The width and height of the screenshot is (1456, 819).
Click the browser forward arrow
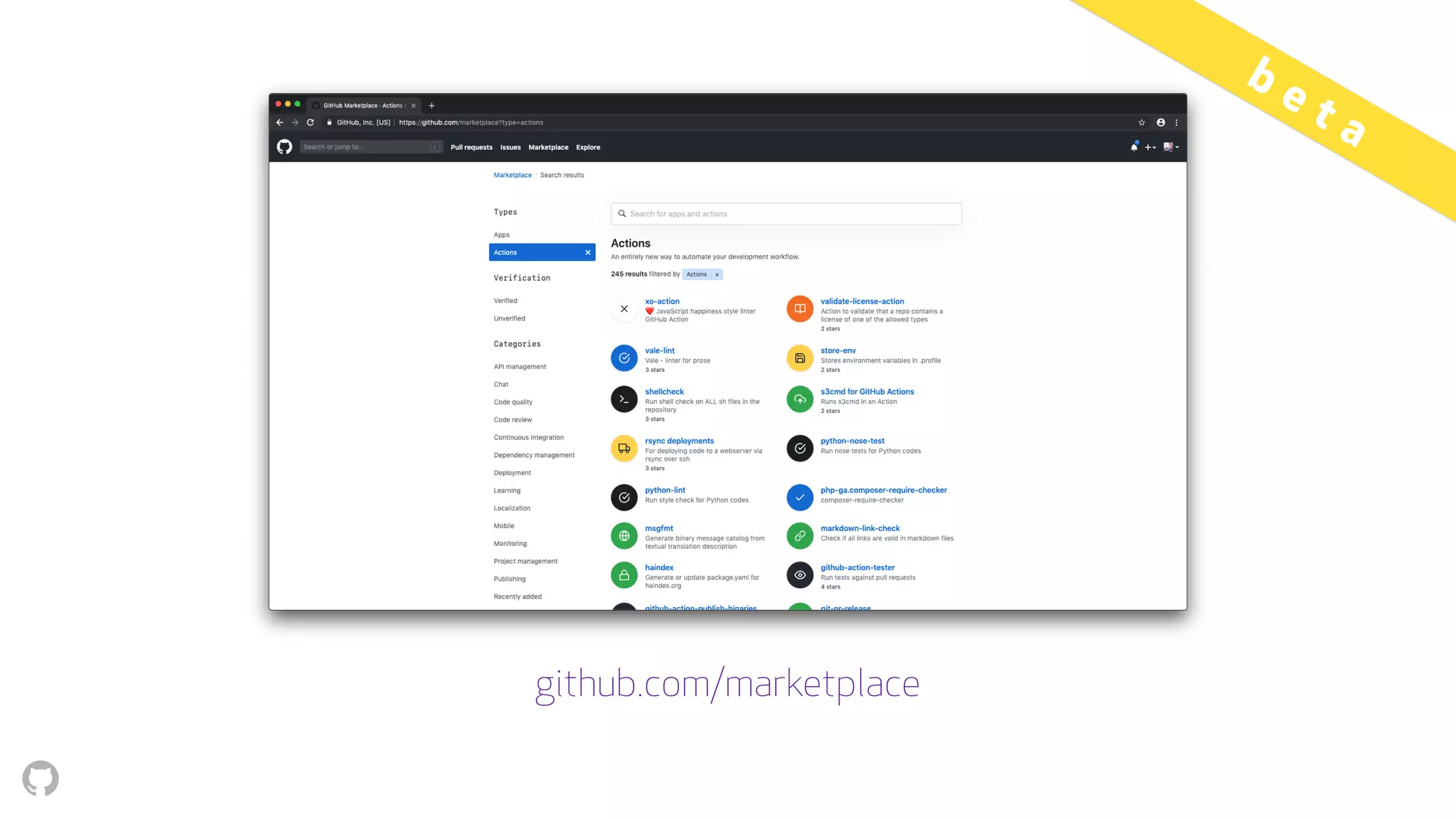[x=295, y=122]
